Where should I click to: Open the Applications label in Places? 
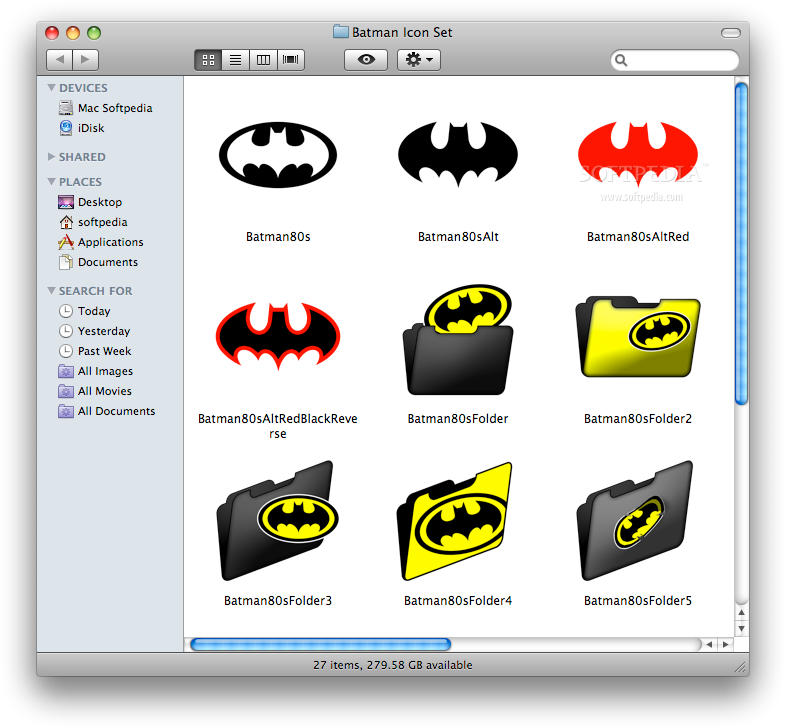pyautogui.click(x=111, y=242)
